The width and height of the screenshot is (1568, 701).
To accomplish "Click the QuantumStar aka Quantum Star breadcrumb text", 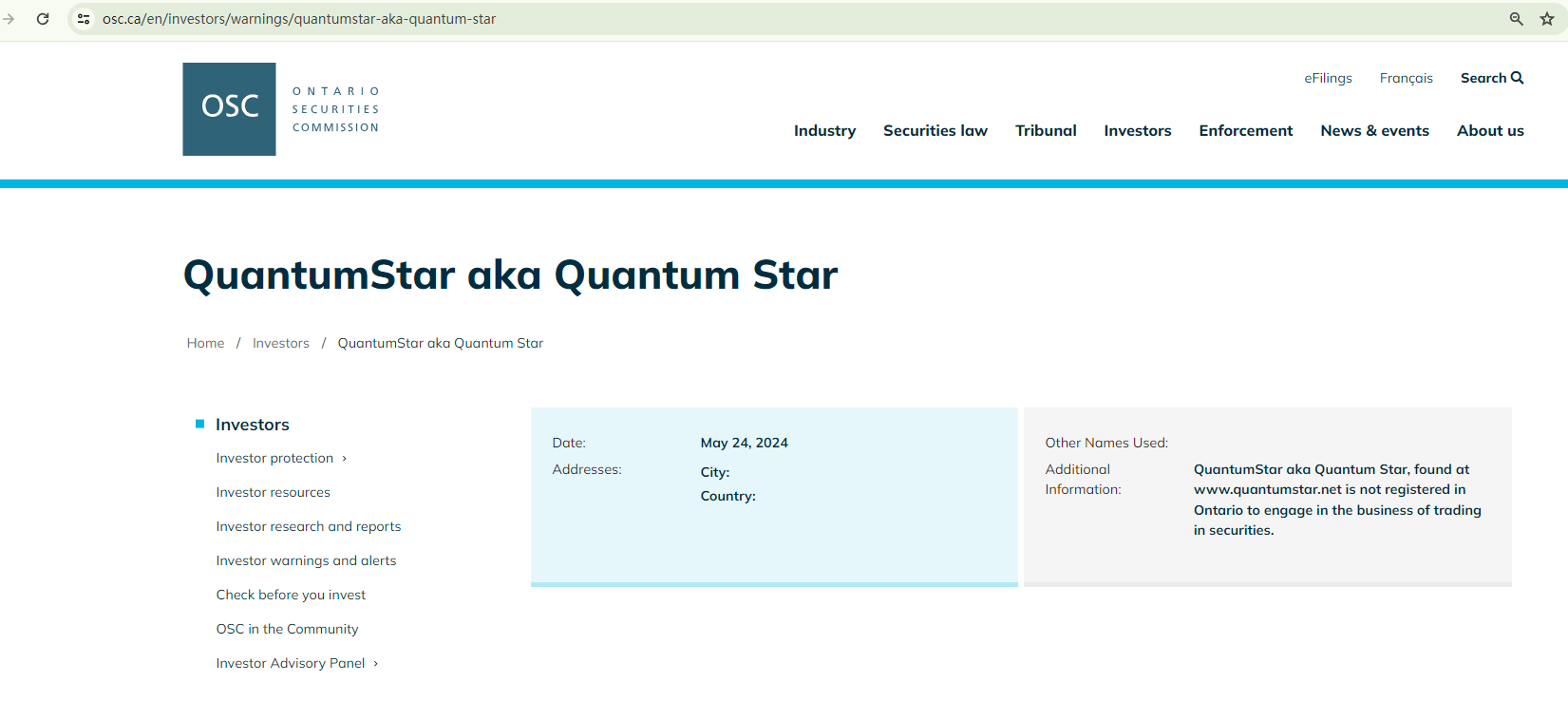I will pos(441,343).
